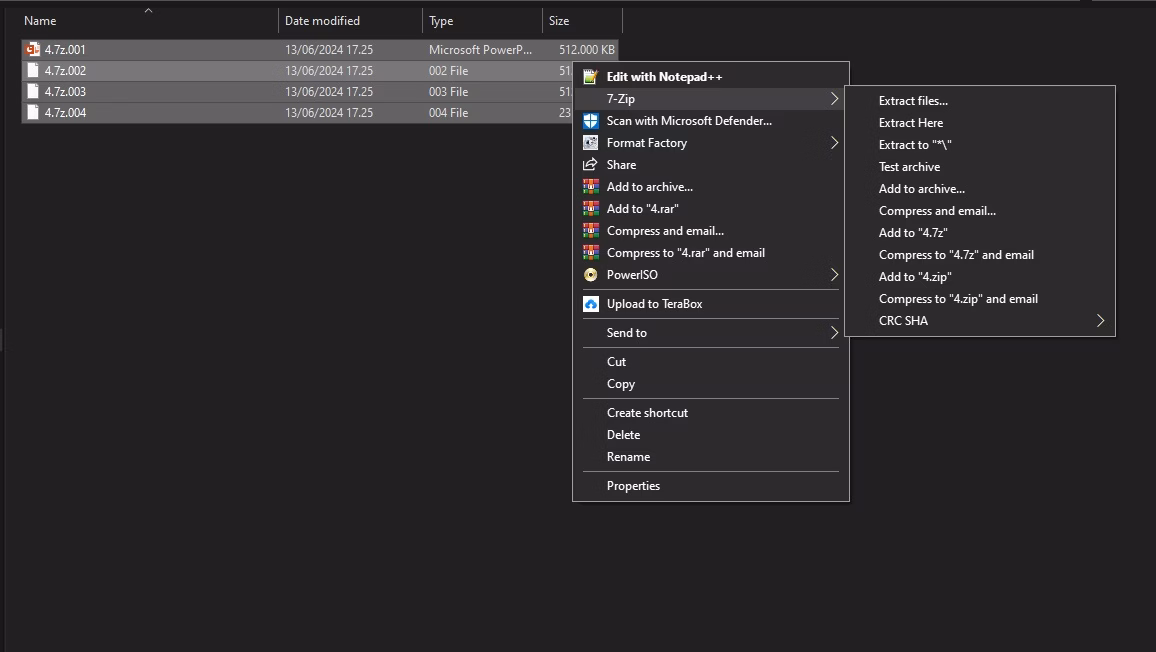The width and height of the screenshot is (1156, 652).
Task: Select file name 4.7z.004
Action: [65, 112]
